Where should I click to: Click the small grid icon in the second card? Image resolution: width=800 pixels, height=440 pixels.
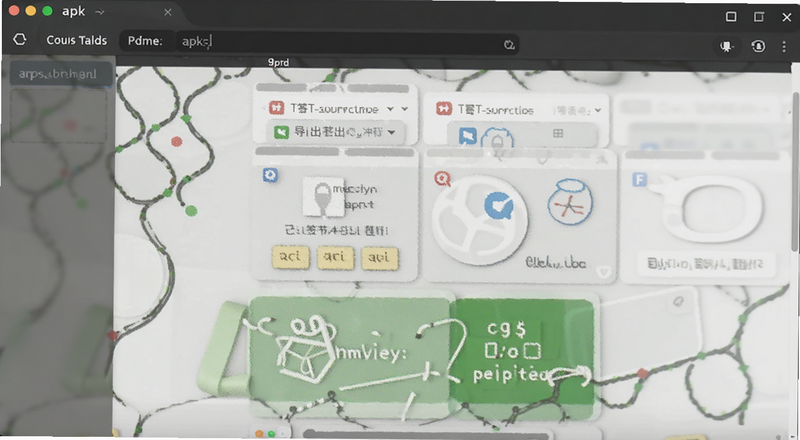pos(558,133)
